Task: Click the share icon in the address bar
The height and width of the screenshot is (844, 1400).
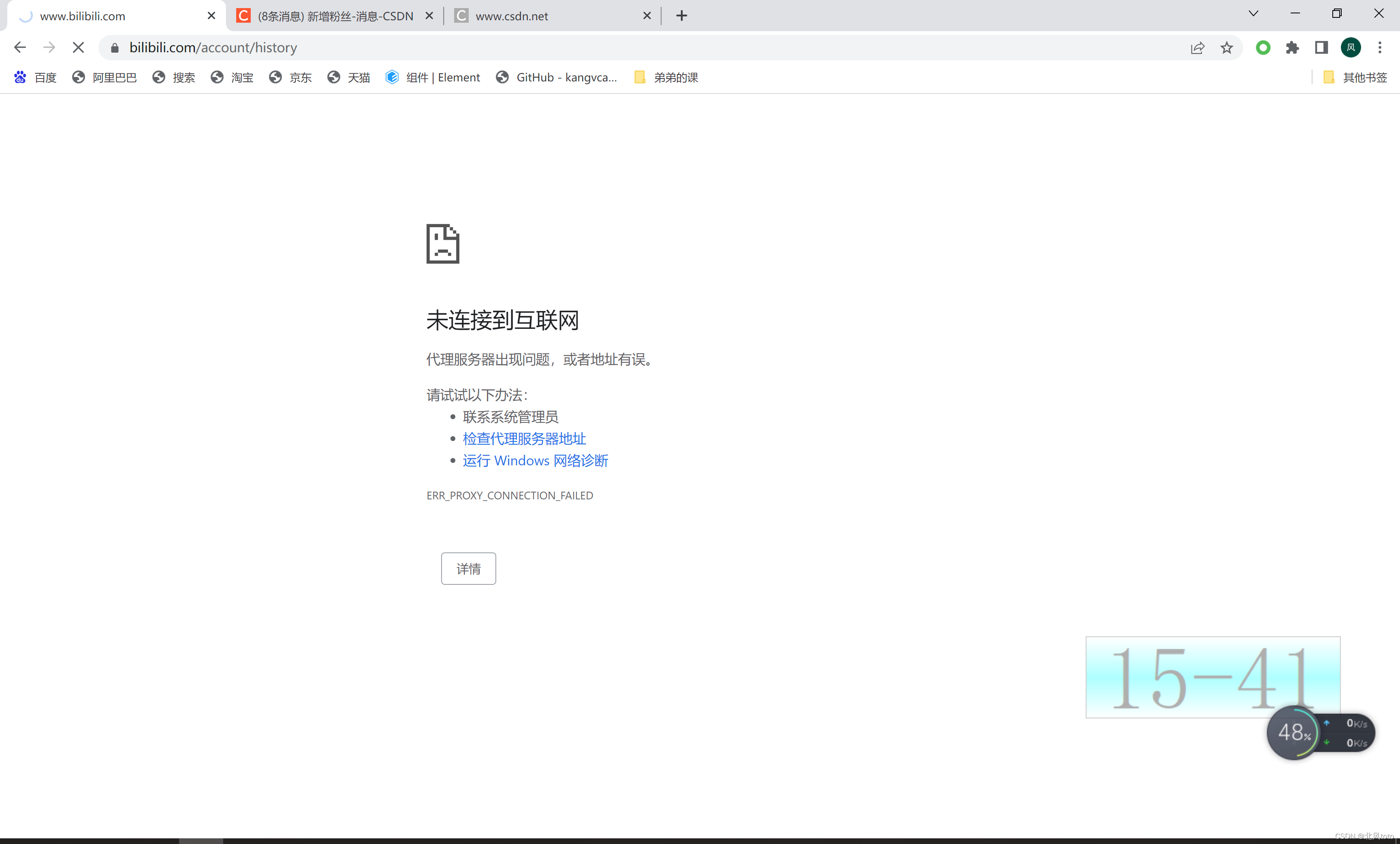Action: 1197,48
